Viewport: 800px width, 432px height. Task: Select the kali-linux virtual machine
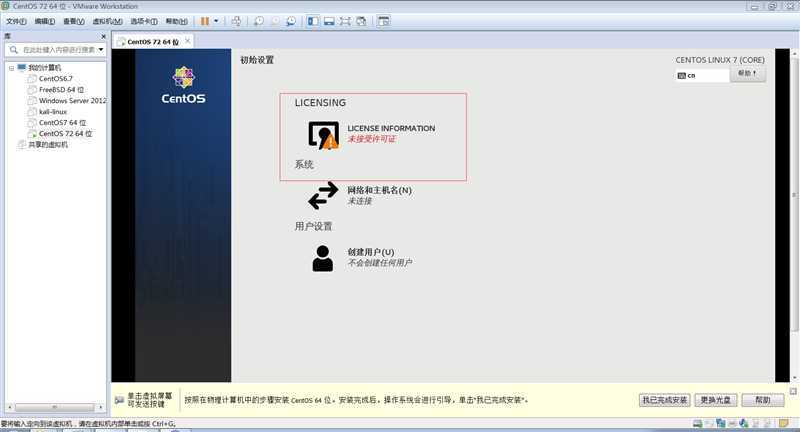coord(53,112)
